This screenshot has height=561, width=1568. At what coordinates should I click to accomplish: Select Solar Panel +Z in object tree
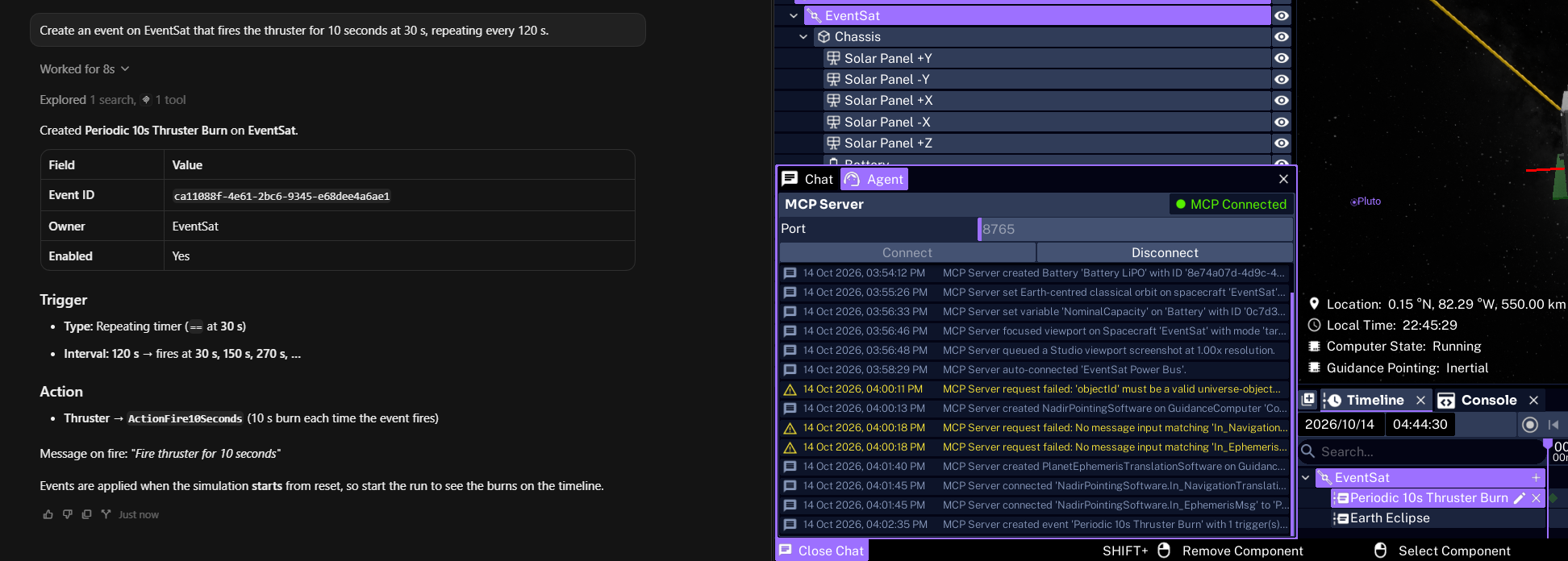[x=1047, y=143]
